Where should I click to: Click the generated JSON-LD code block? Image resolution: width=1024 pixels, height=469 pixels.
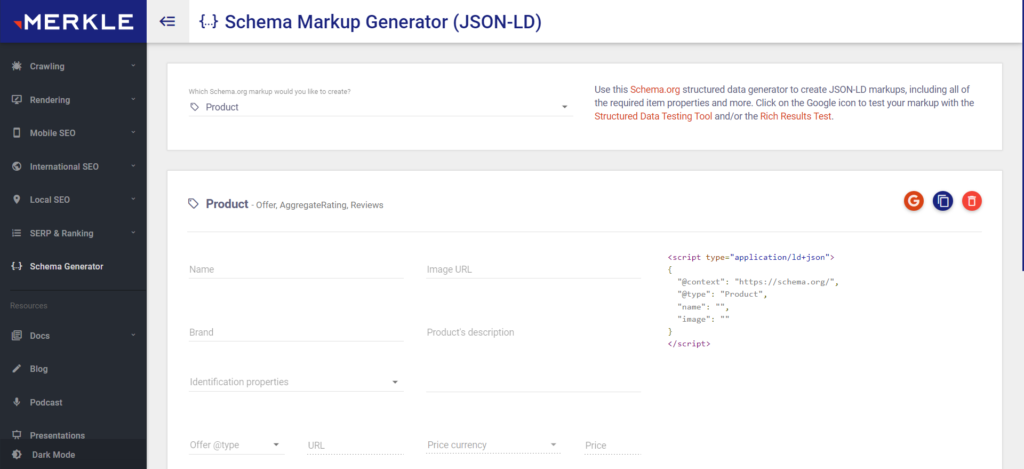pos(752,300)
